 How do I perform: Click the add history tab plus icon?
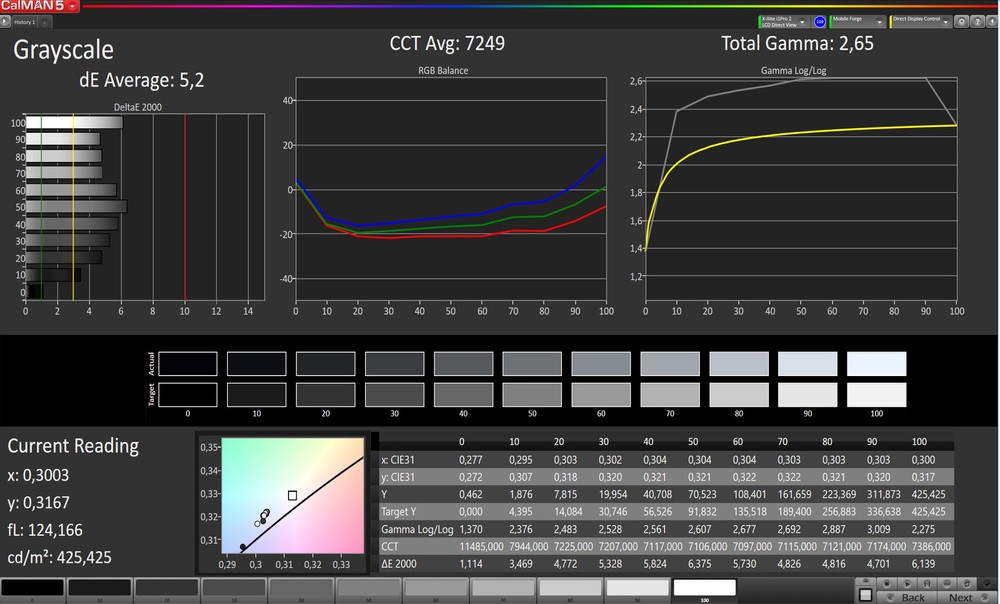click(44, 21)
